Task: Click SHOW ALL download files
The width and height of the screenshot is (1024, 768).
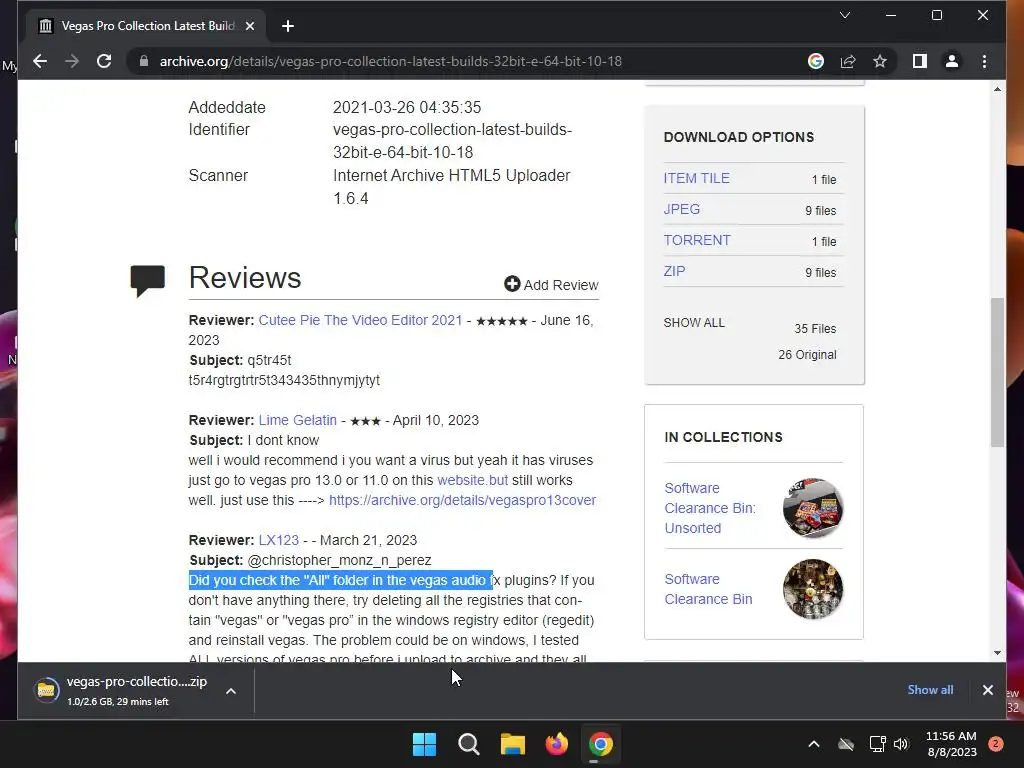Action: (x=694, y=323)
